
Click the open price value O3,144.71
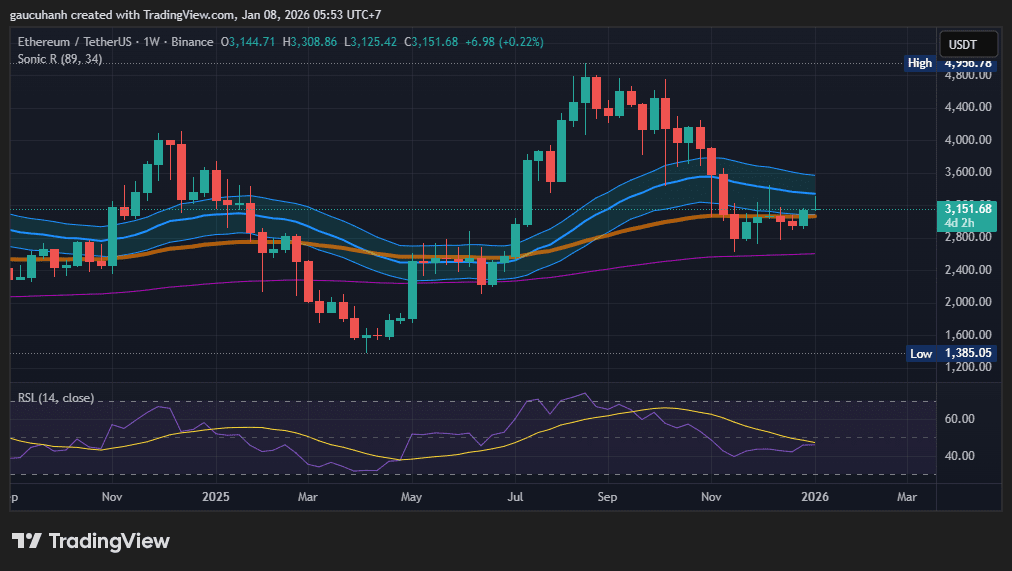click(x=252, y=42)
